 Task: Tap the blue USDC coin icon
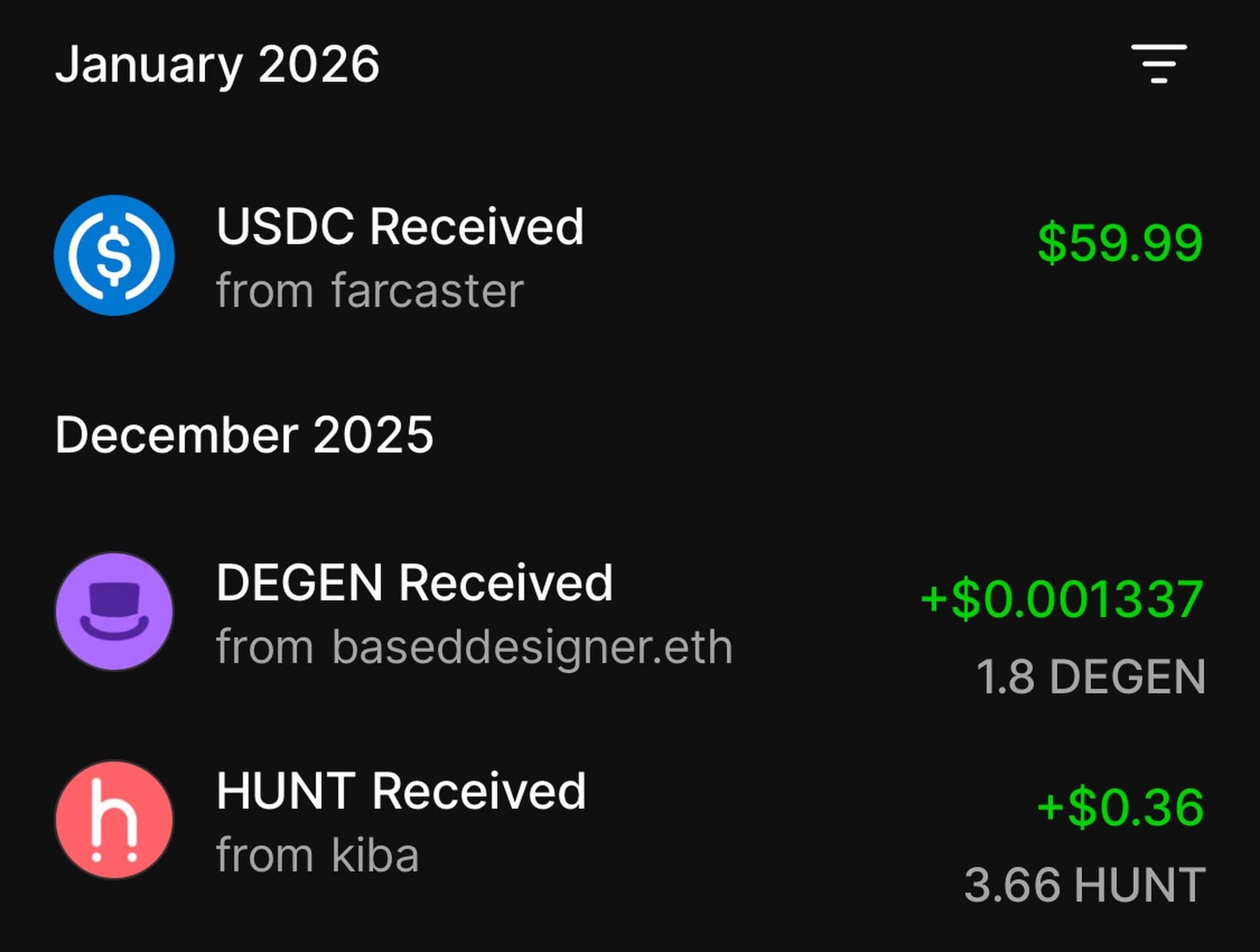coord(114,255)
